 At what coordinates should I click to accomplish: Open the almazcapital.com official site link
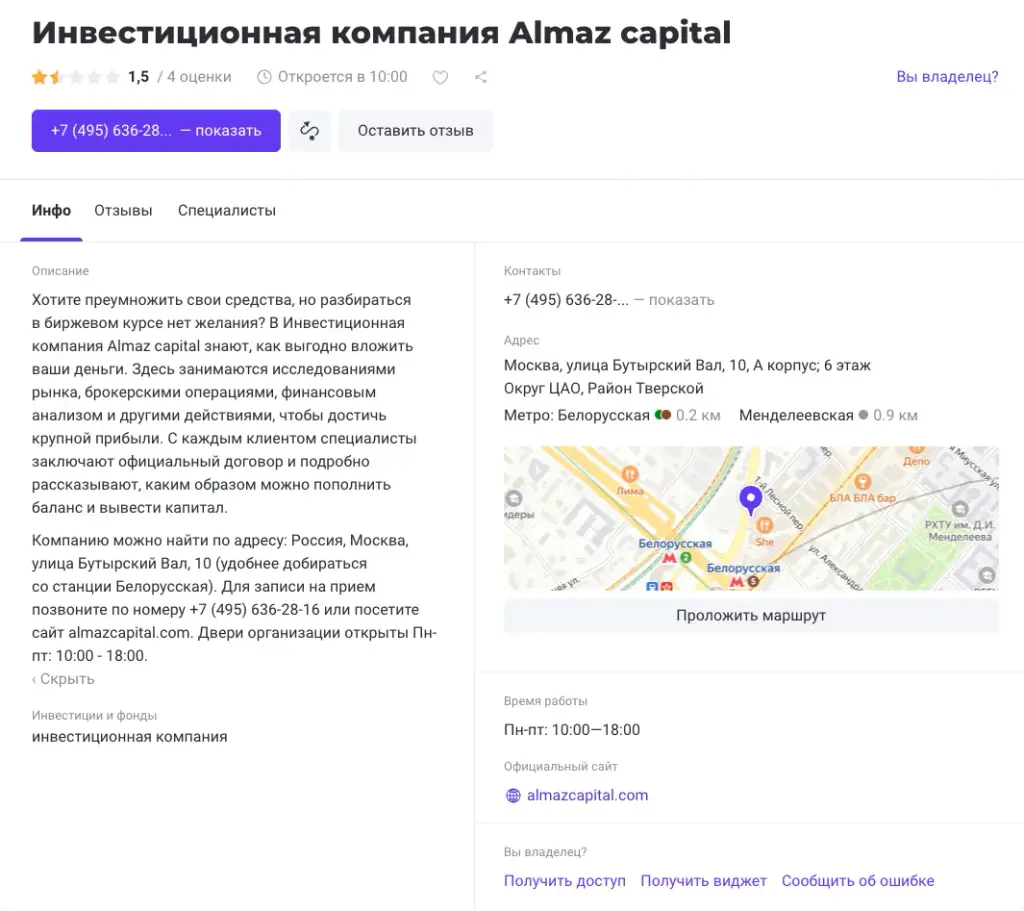[x=587, y=795]
